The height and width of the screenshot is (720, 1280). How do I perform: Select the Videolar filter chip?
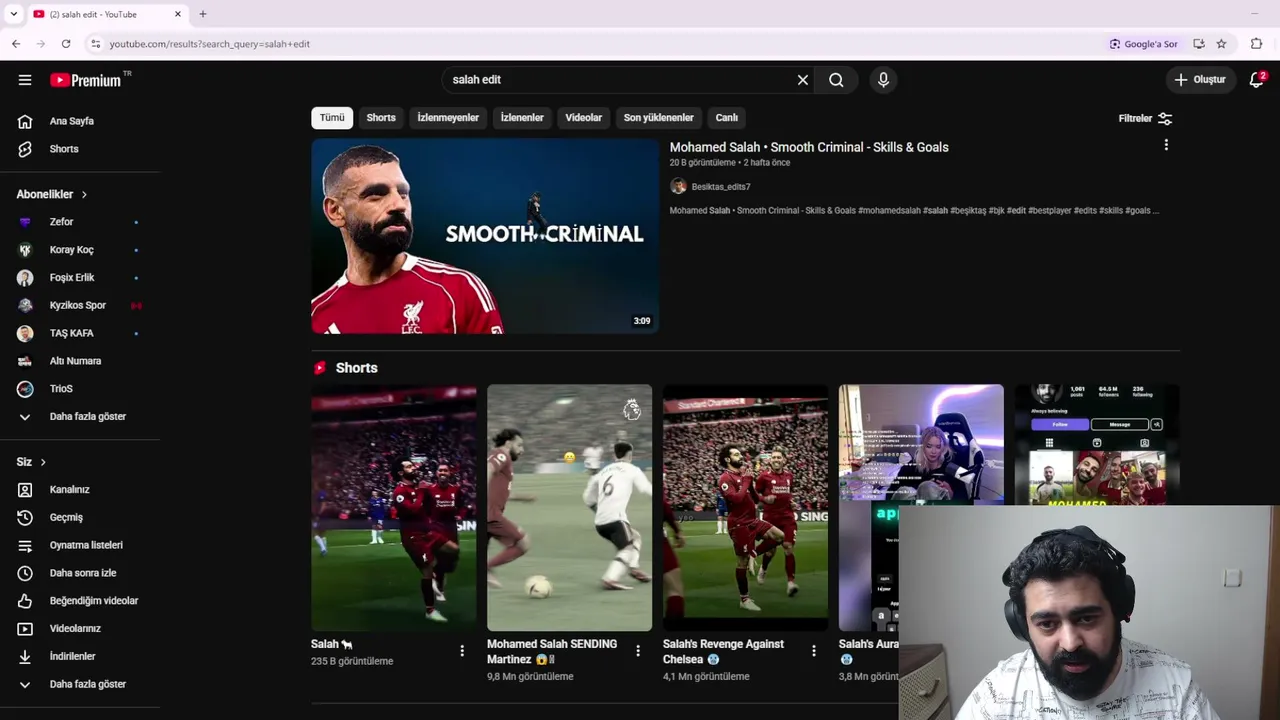[x=583, y=118]
